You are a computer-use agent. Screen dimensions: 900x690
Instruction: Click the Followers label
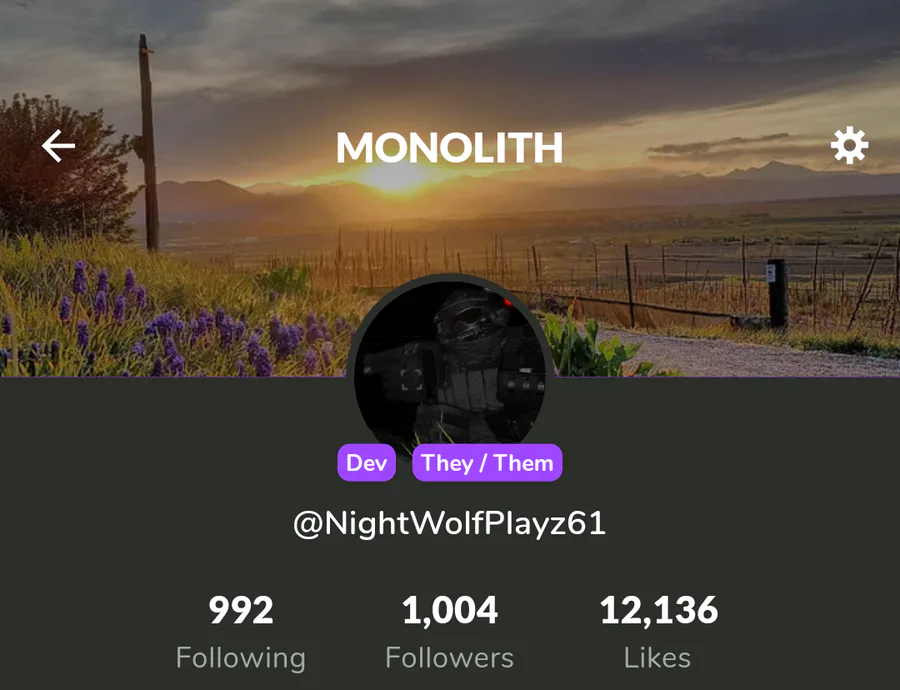click(x=449, y=658)
